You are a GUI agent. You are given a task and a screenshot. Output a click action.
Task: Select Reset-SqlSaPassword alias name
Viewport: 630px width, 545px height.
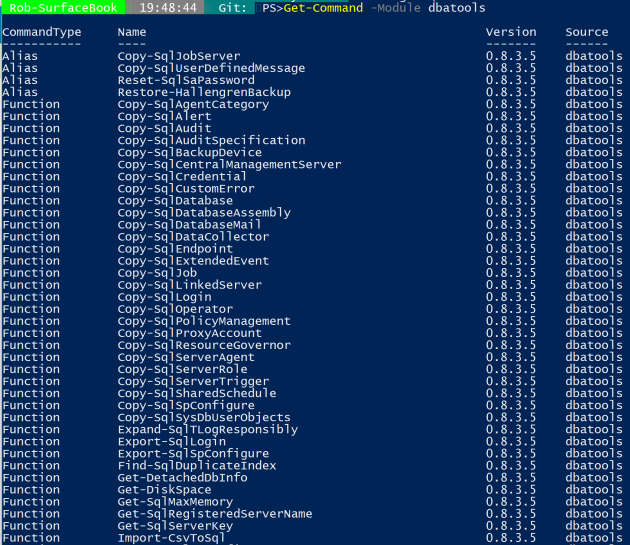[186, 80]
